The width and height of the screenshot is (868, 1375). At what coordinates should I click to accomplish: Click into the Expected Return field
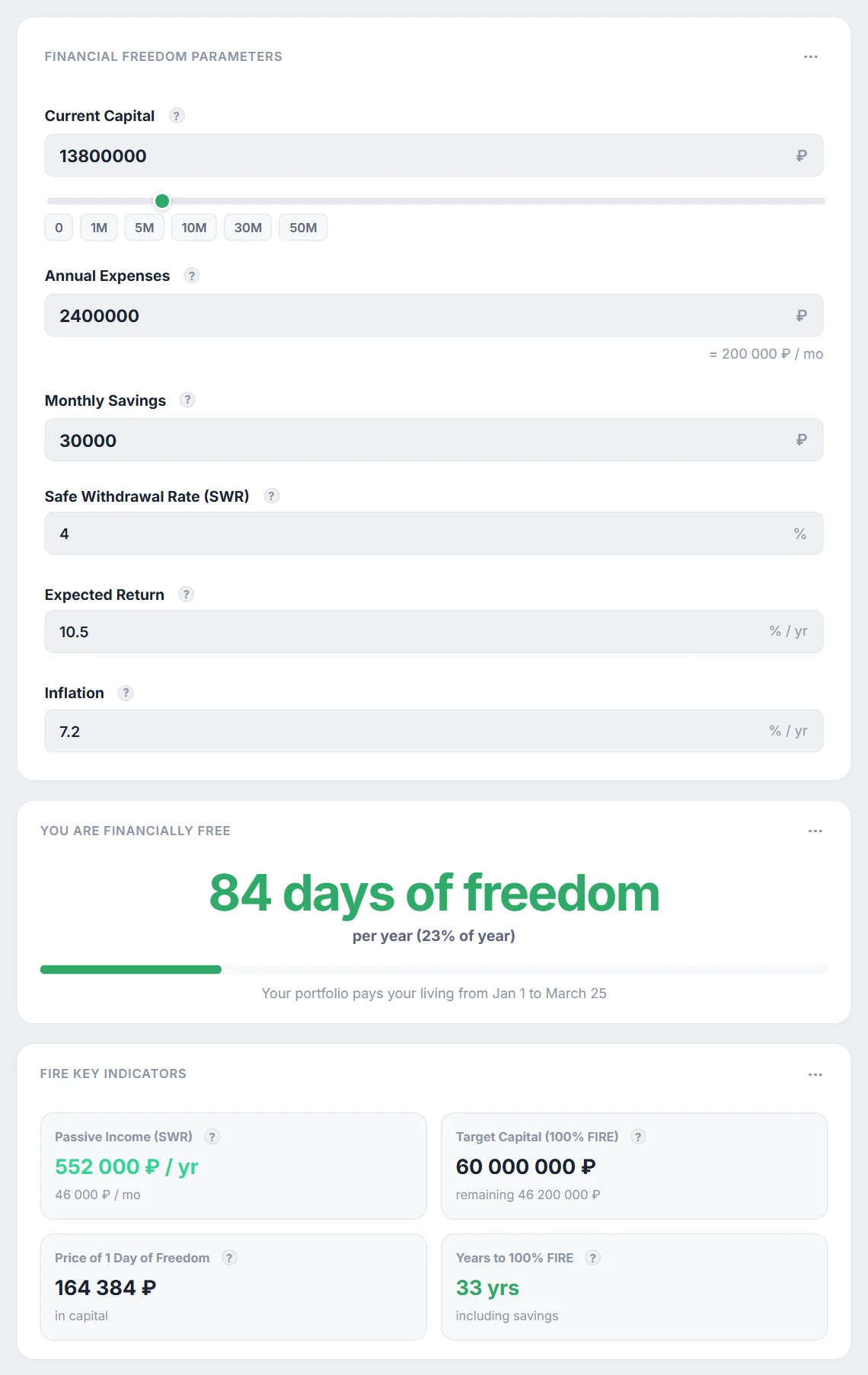coord(434,631)
